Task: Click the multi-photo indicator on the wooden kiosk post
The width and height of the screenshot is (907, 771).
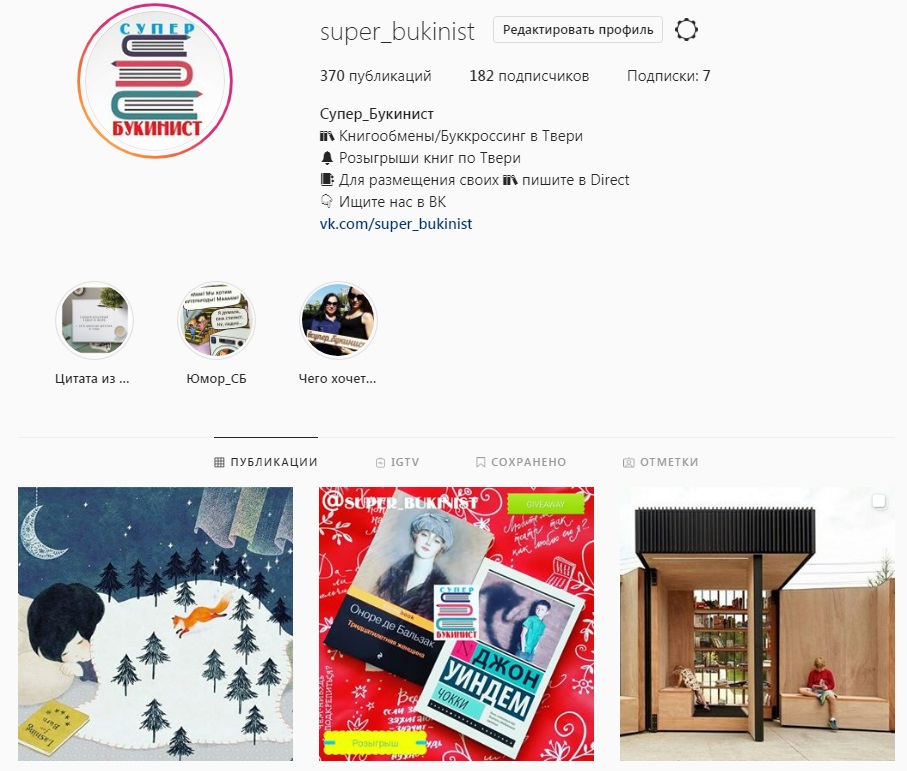Action: (x=879, y=501)
